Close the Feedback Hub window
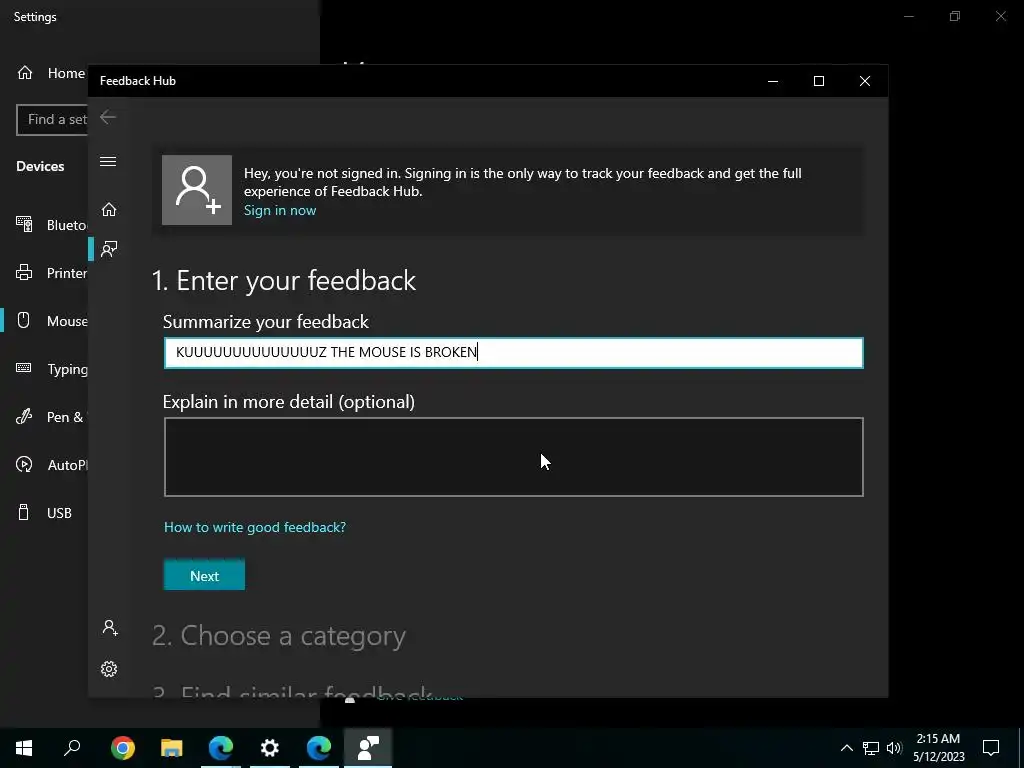The image size is (1024, 768). click(x=865, y=81)
